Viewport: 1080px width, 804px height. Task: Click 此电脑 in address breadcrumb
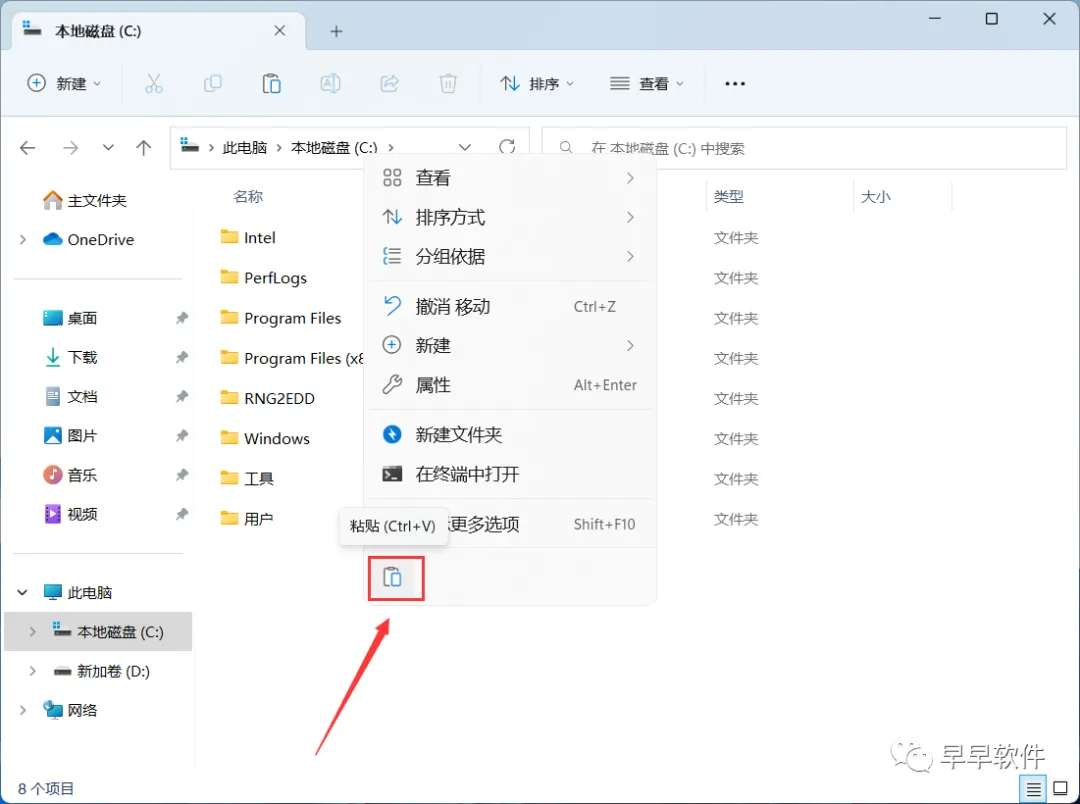tap(245, 147)
